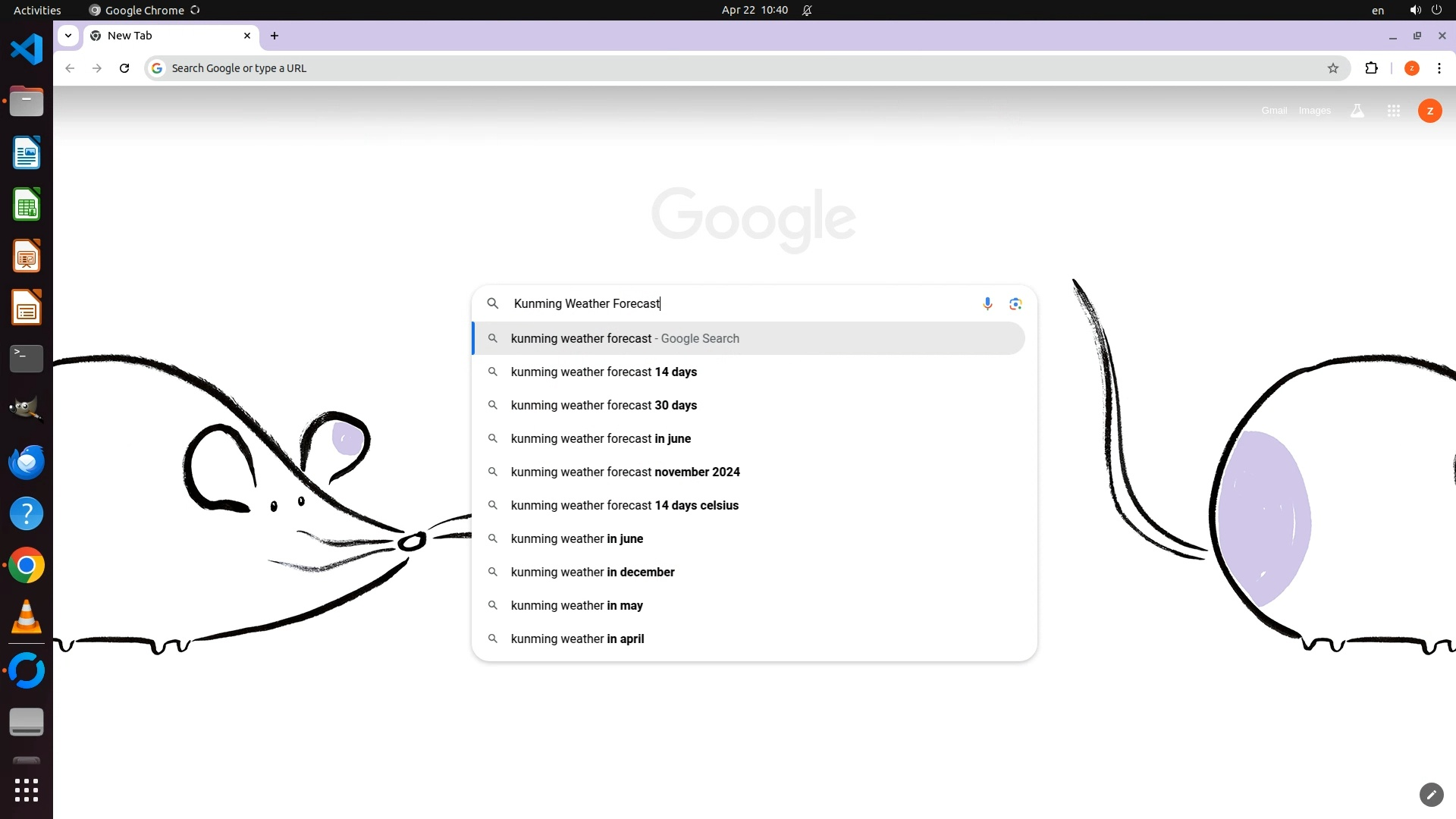1456x819 pixels.
Task: Open the Images link
Action: click(1314, 111)
